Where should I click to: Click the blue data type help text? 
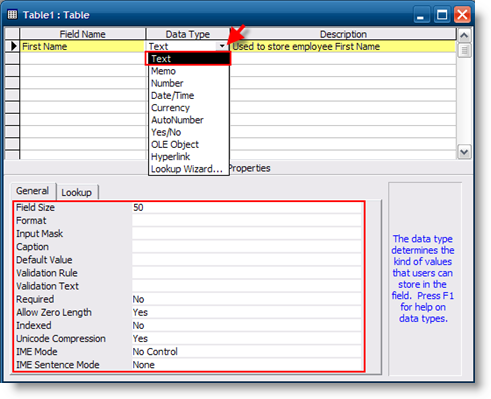tap(423, 279)
